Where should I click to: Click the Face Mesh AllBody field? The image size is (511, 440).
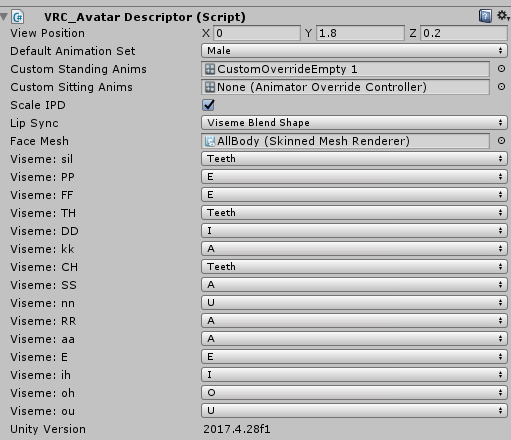pos(345,141)
